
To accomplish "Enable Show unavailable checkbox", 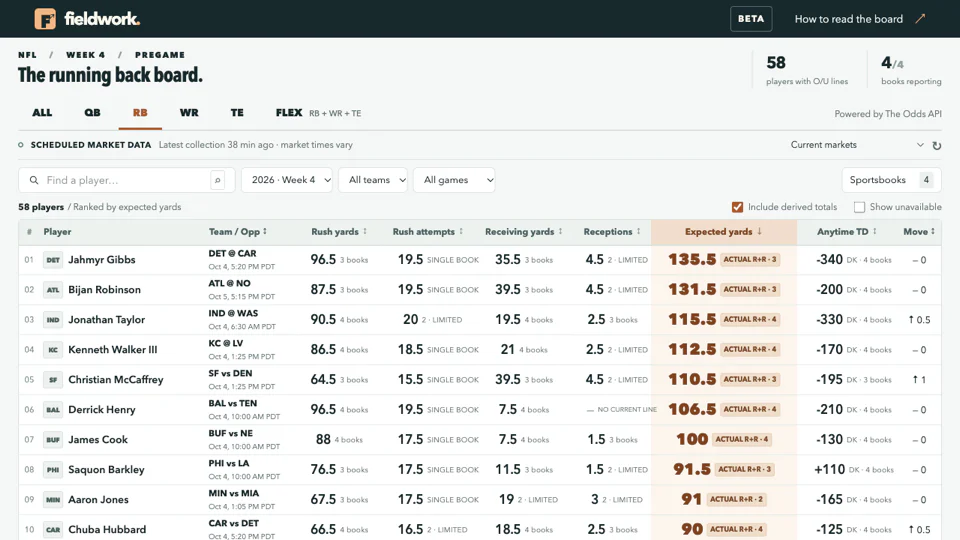I will tap(860, 207).
